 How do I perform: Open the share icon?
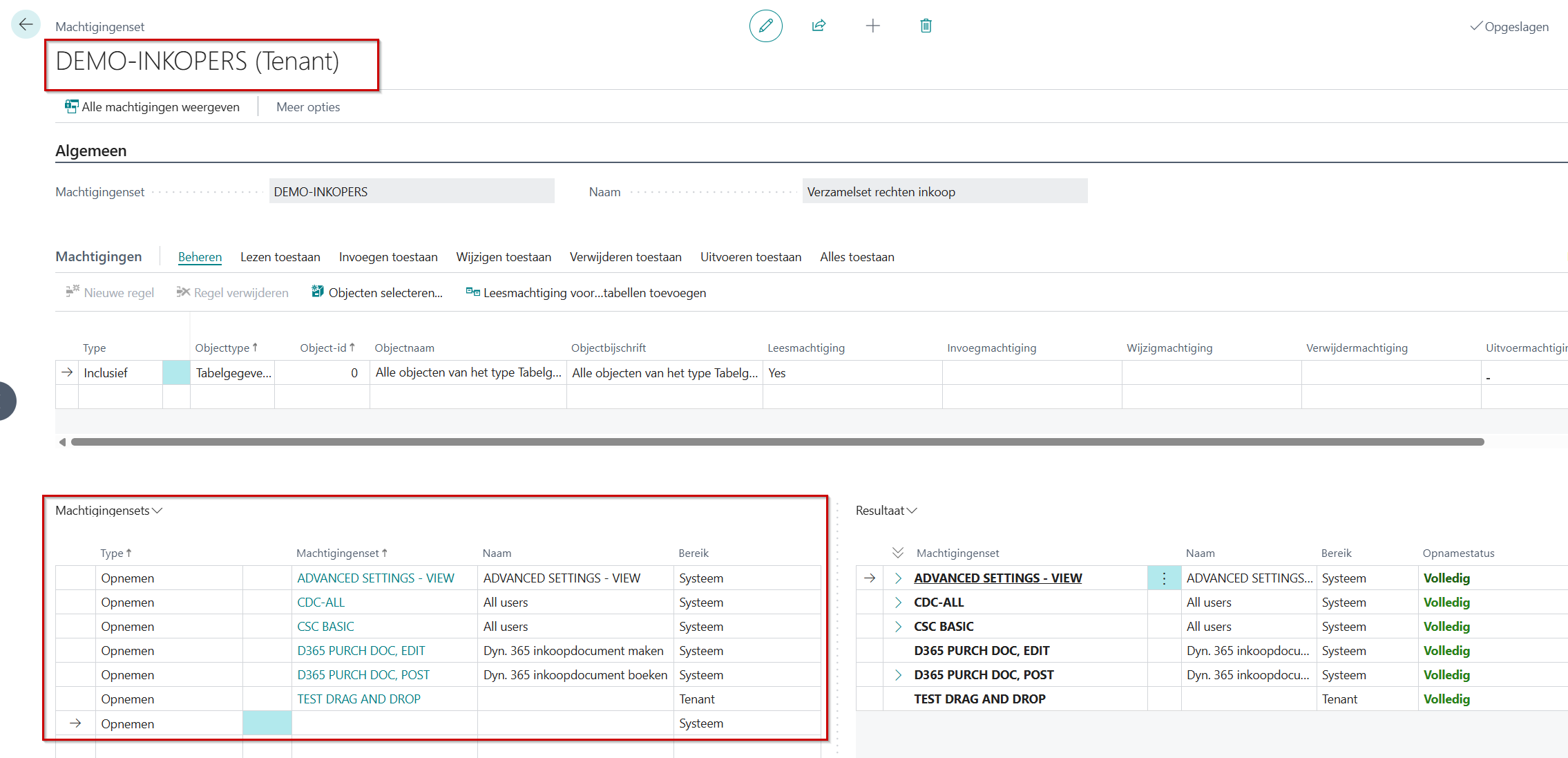819,26
